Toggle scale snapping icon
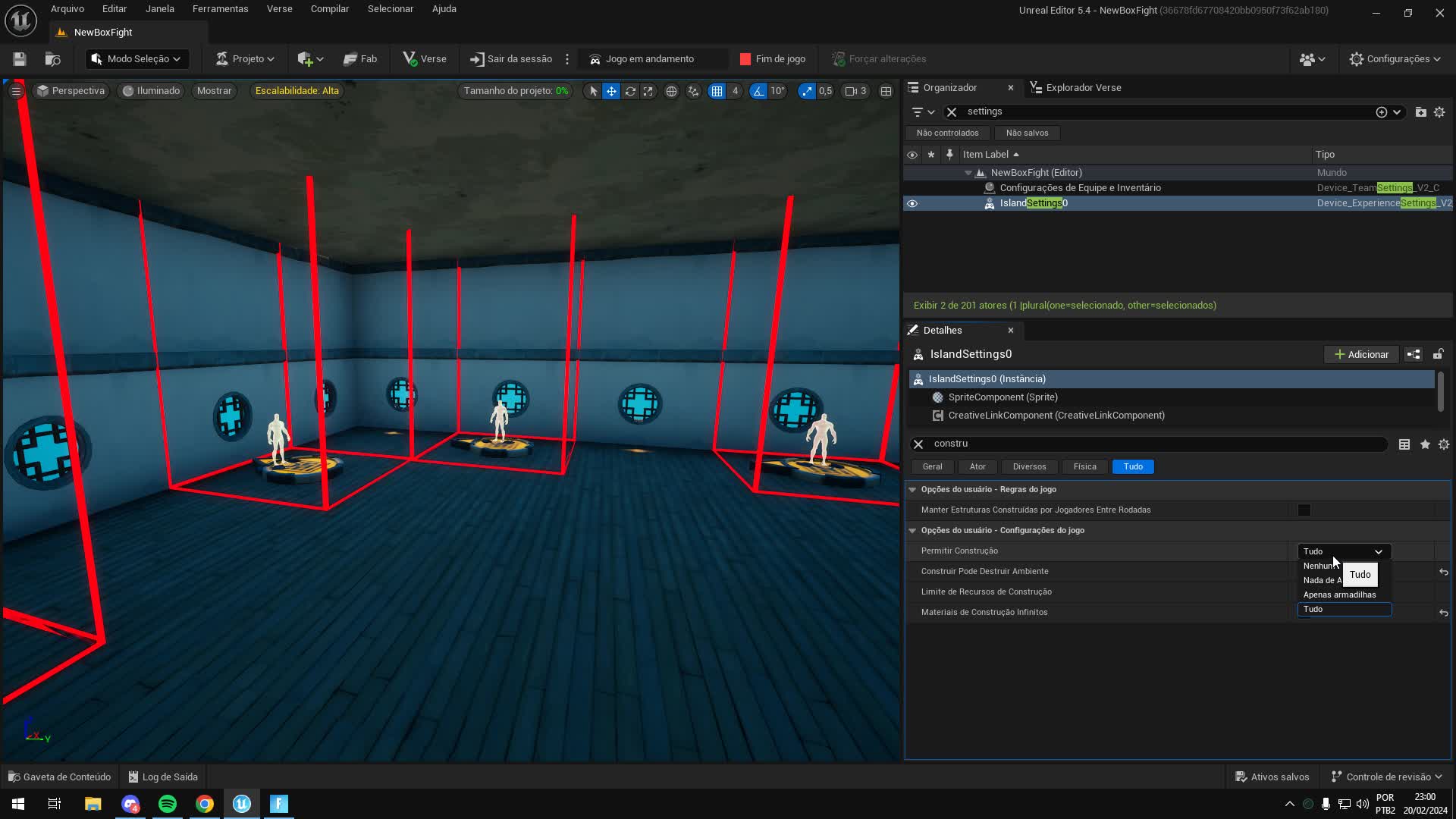Viewport: 1456px width, 819px height. tap(807, 91)
